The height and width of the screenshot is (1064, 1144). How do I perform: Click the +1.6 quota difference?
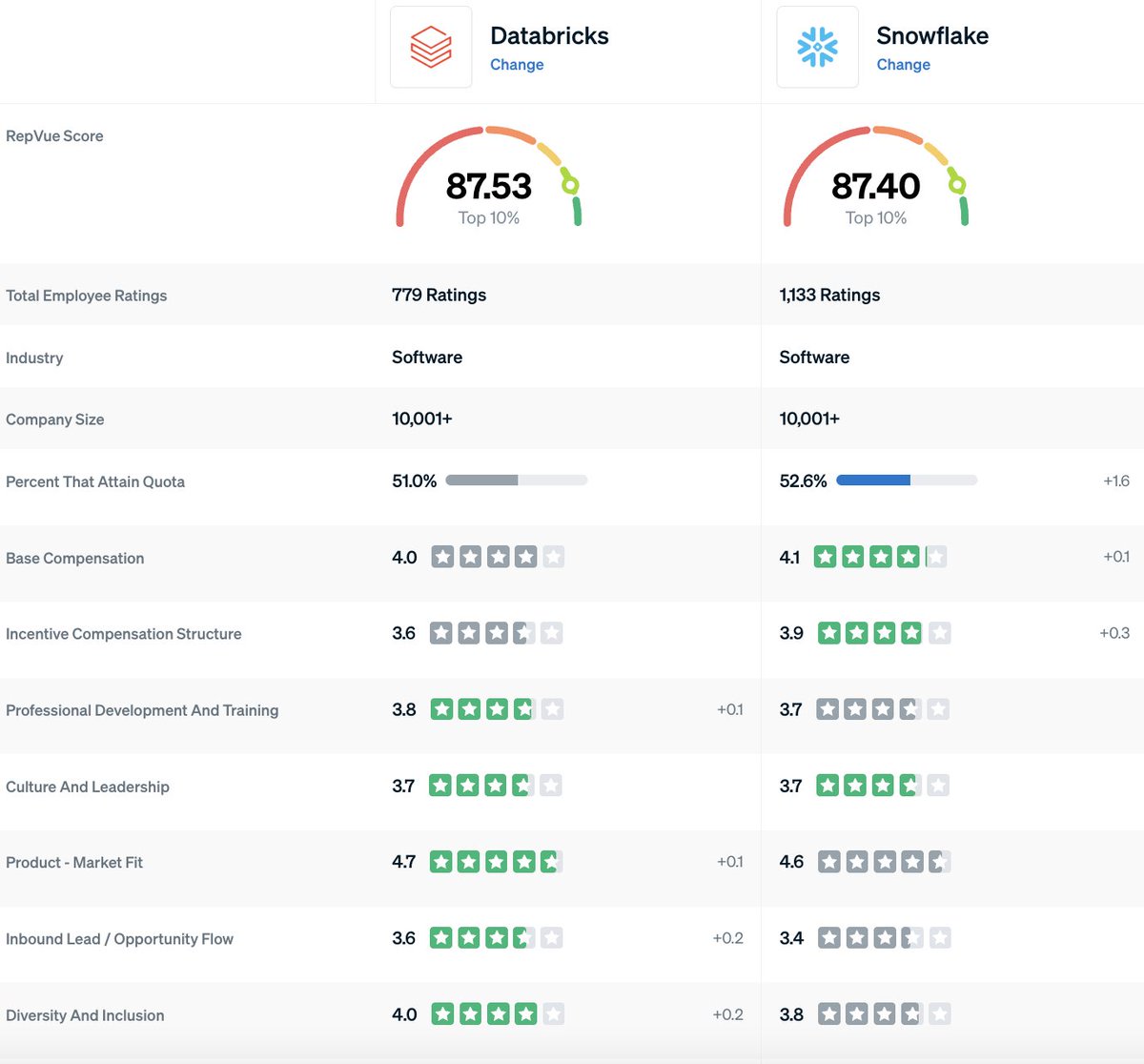[1116, 481]
